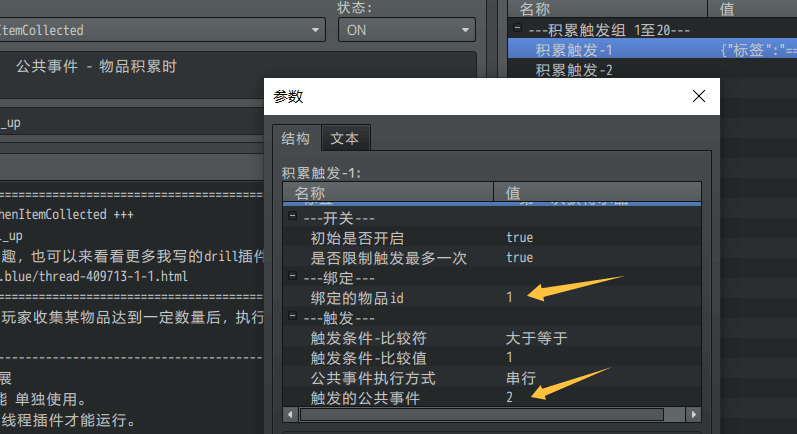797x434 pixels.
Task: Close the 参数 dialog window
Action: (x=699, y=97)
